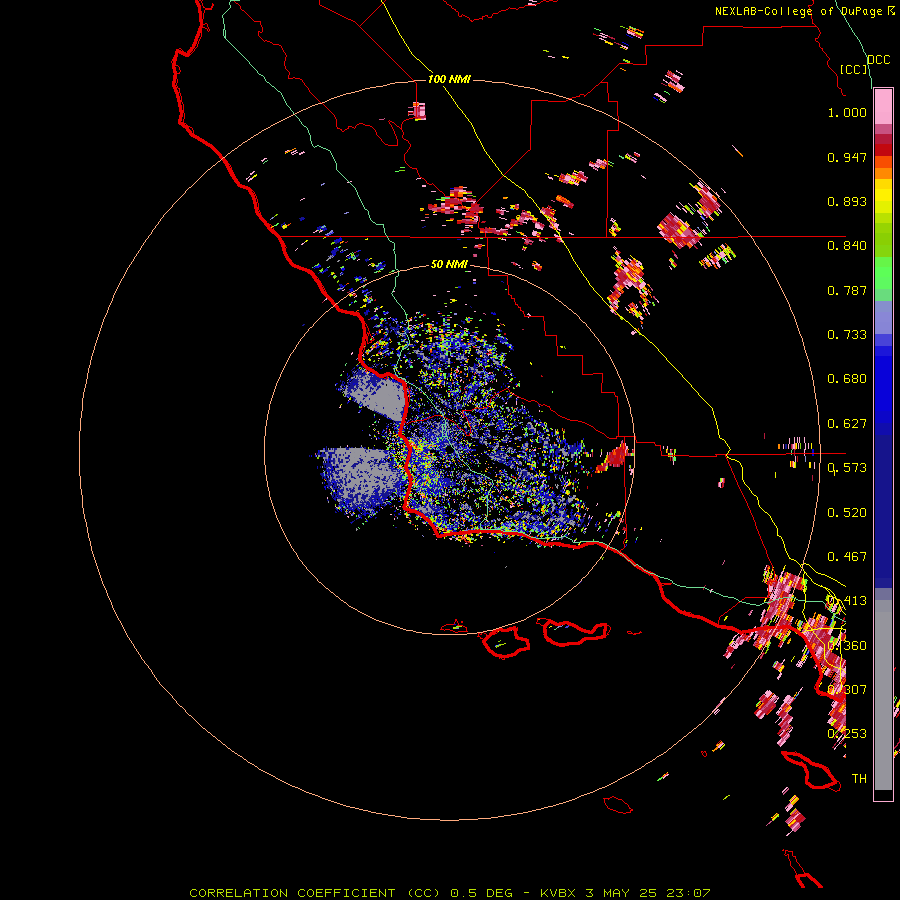The height and width of the screenshot is (900, 900).
Task: Click the 100 NMI range ring label
Action: tap(449, 79)
